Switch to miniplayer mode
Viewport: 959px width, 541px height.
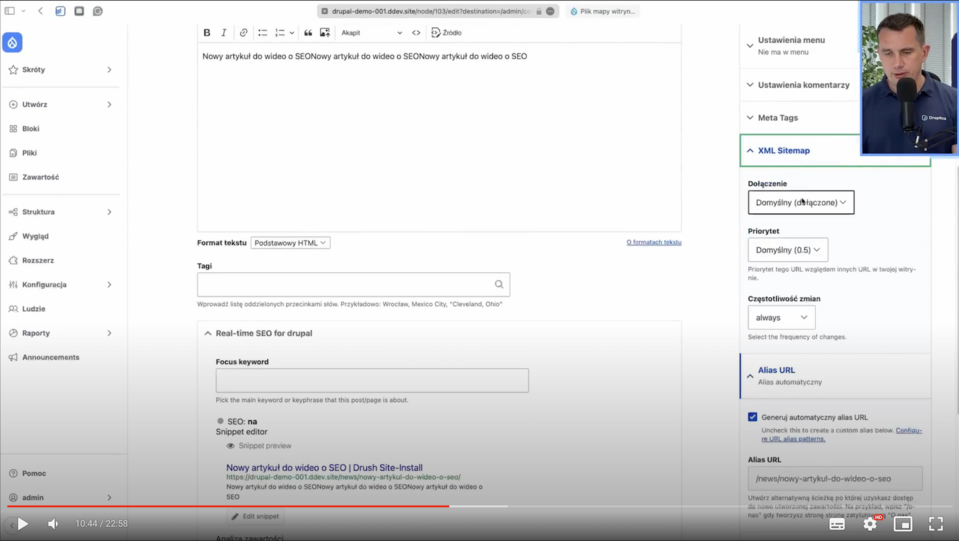(903, 524)
